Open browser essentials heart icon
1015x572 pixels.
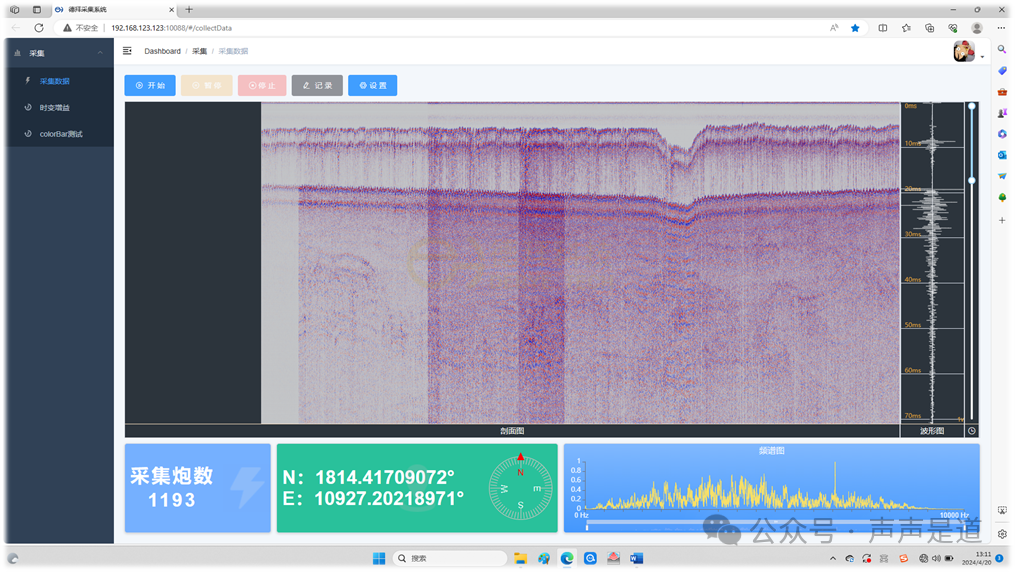(x=953, y=28)
